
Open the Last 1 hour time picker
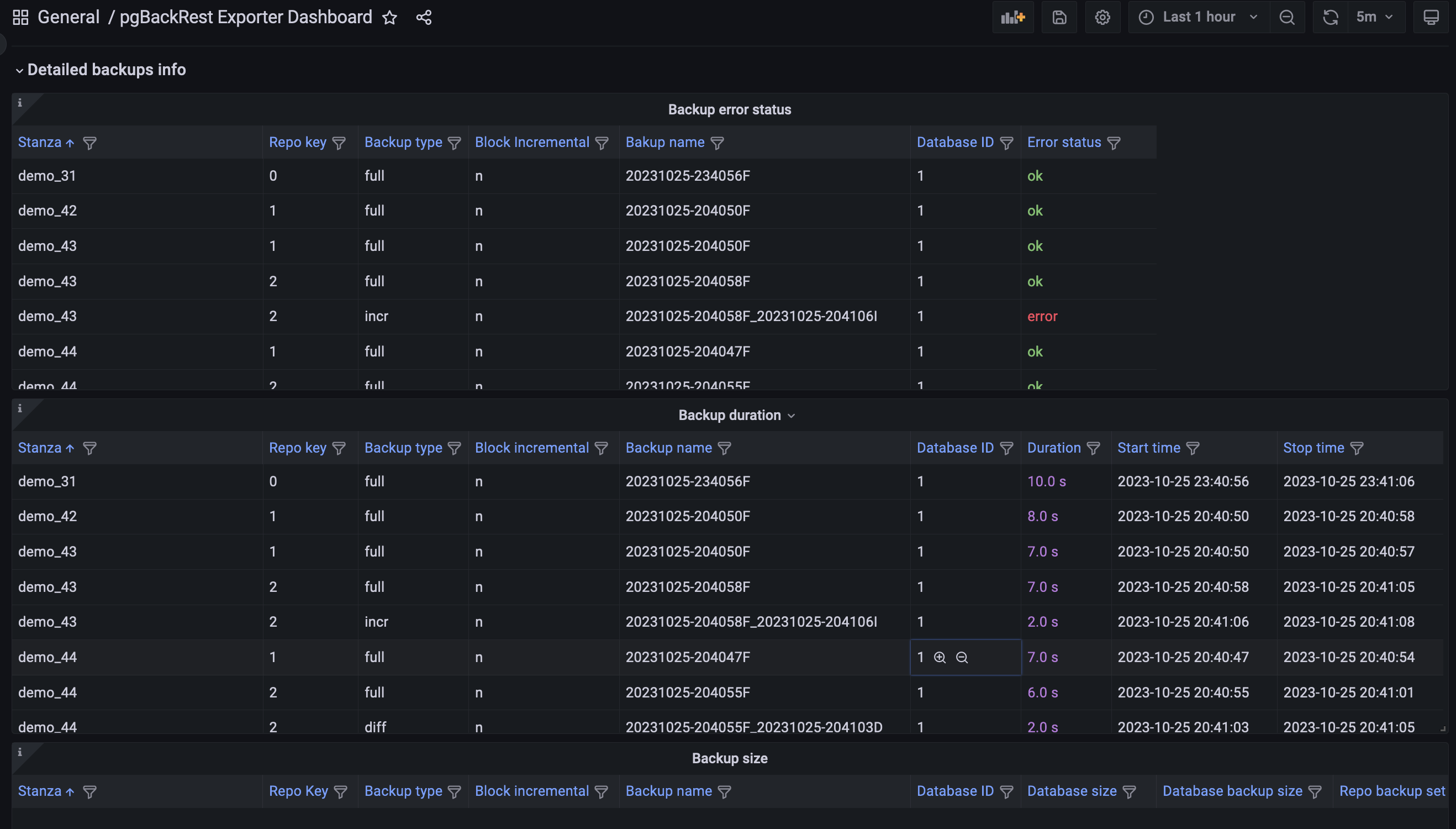click(1197, 17)
